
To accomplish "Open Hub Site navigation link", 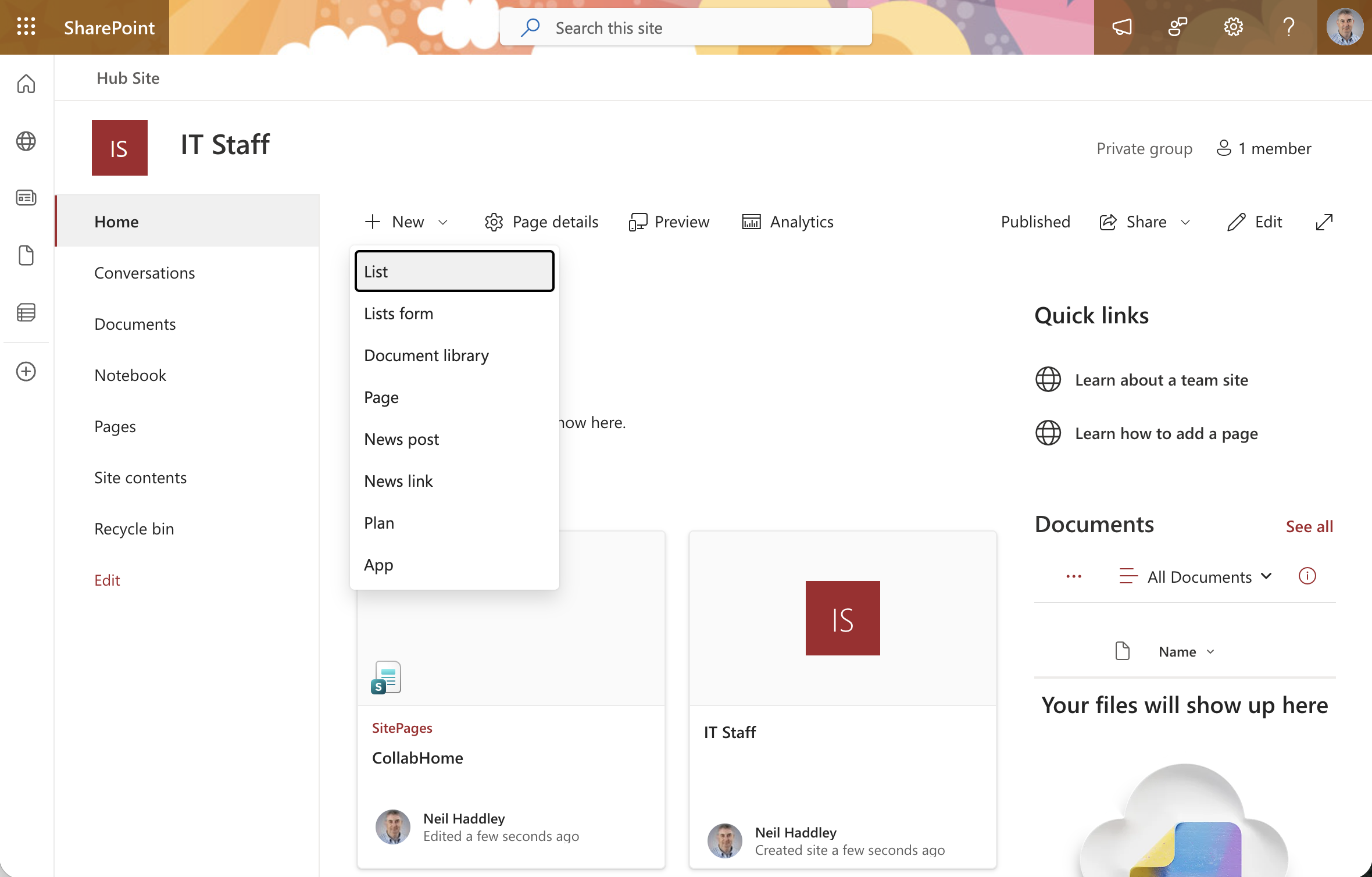I will pyautogui.click(x=128, y=78).
